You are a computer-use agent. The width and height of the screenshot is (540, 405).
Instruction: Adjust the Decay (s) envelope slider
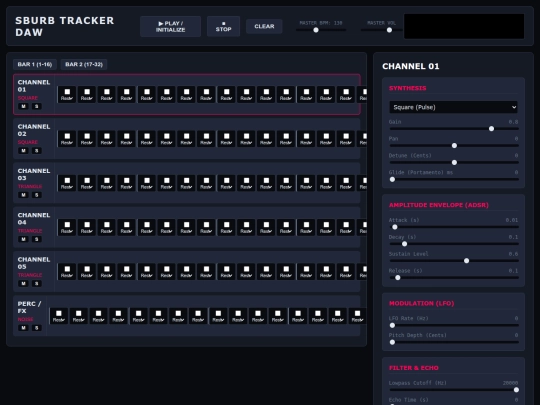pos(454,244)
